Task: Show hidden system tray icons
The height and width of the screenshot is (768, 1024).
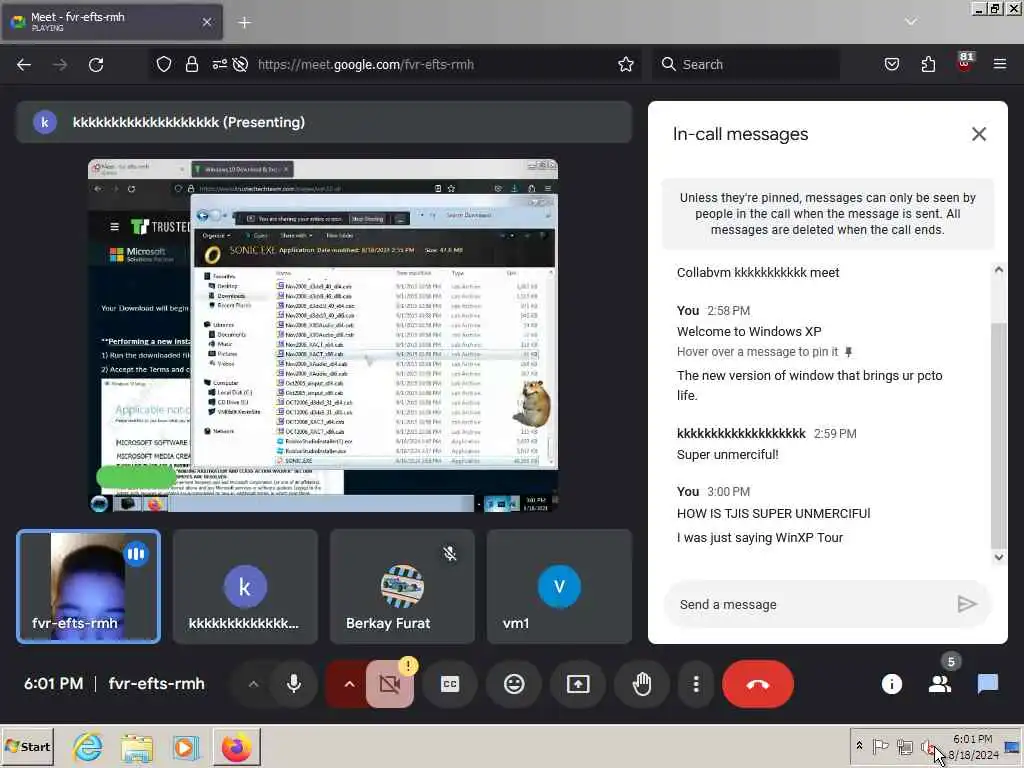Action: [x=859, y=746]
